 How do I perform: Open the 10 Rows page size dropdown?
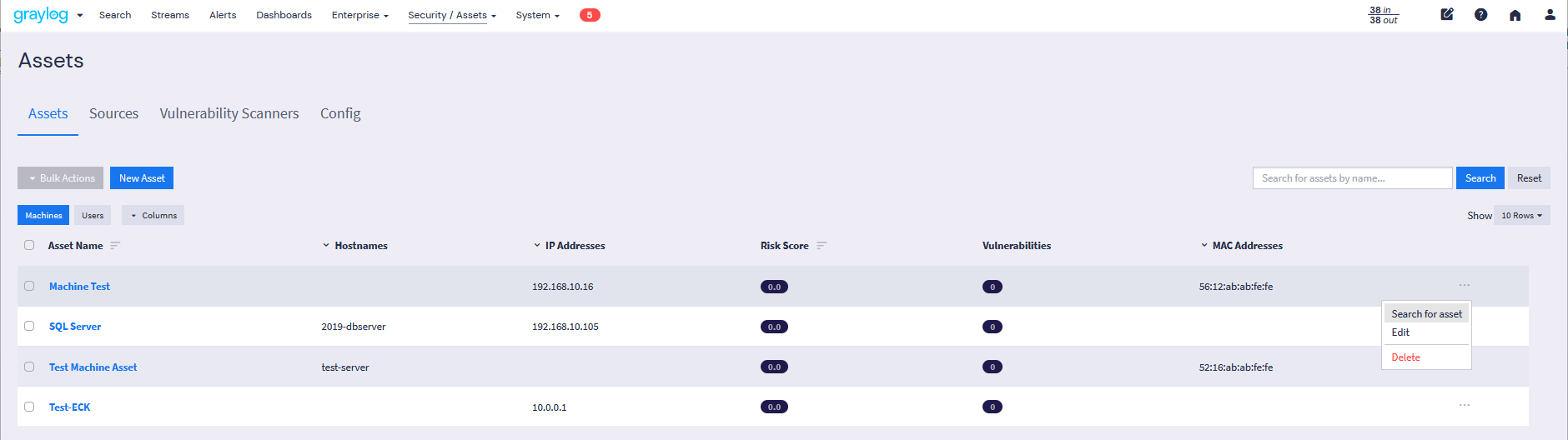(x=1521, y=215)
